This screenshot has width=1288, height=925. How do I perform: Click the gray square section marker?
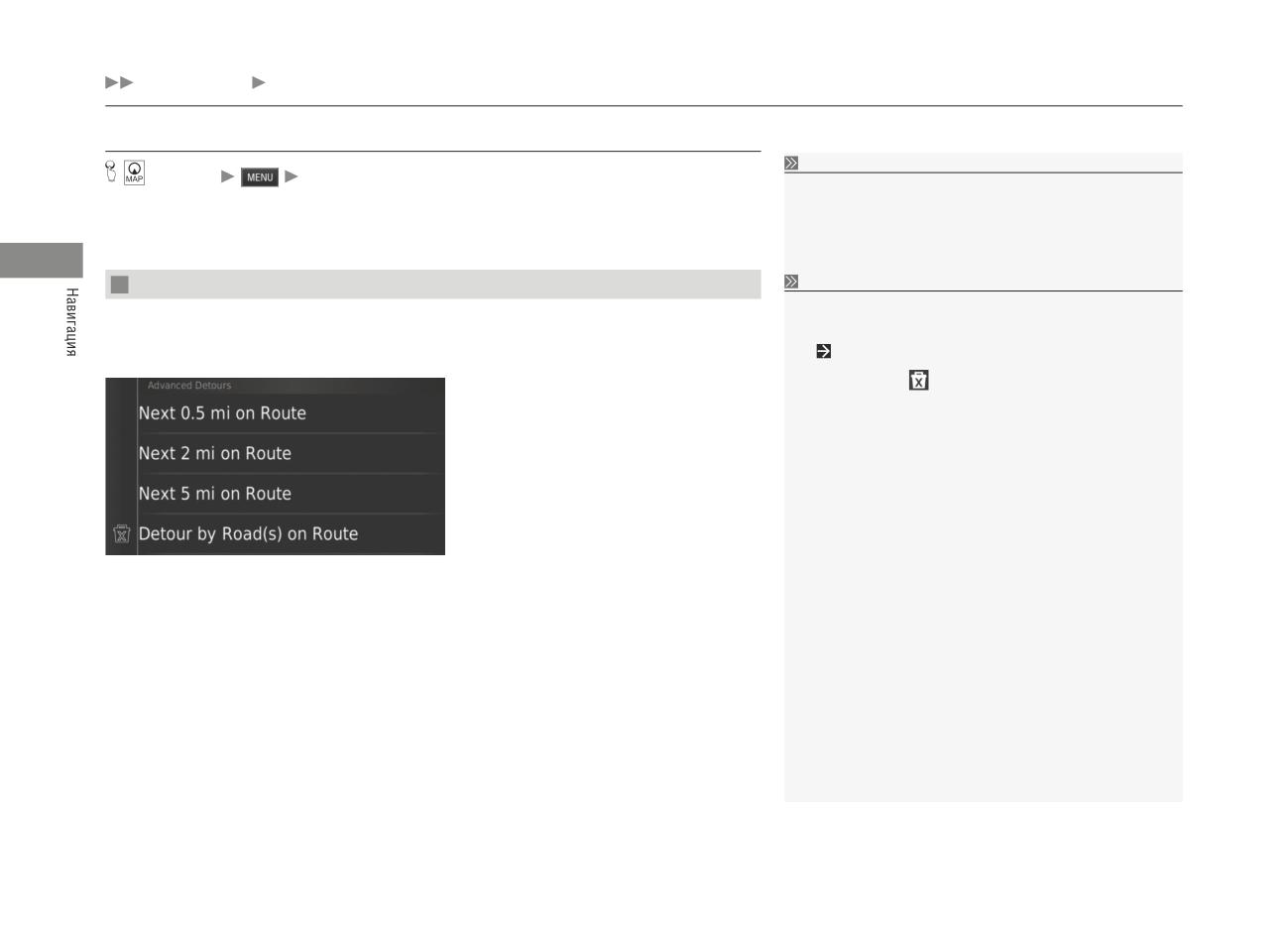[120, 285]
